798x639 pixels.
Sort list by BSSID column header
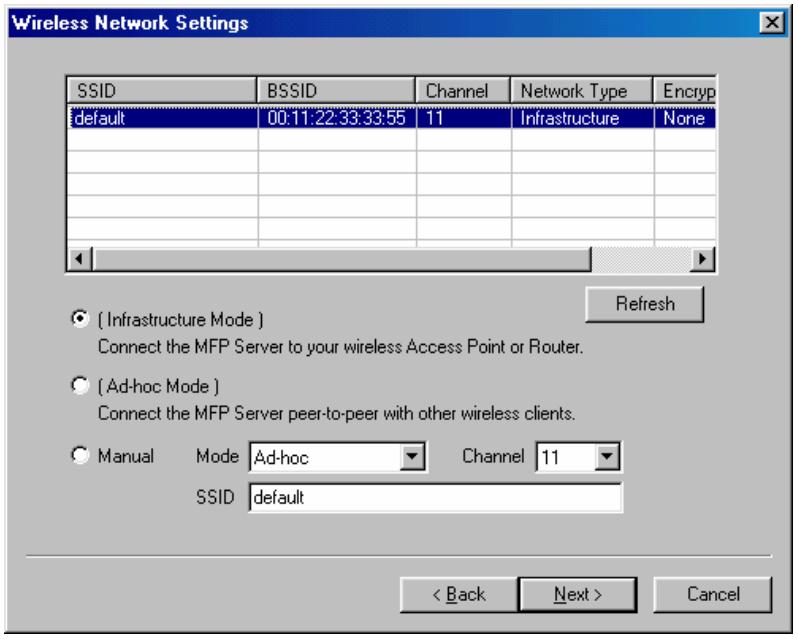(336, 91)
